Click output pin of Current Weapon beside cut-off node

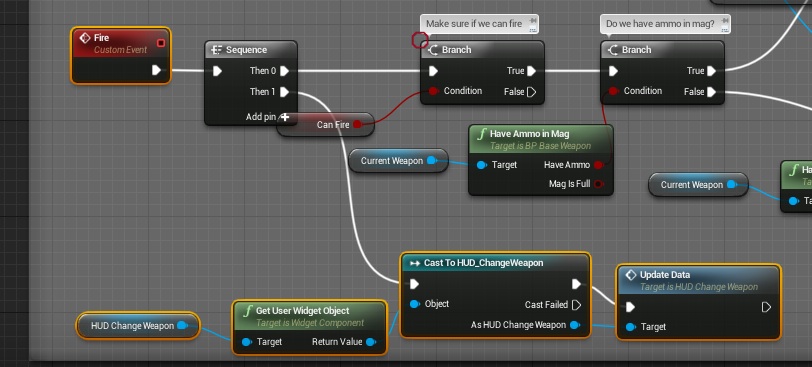click(x=731, y=184)
